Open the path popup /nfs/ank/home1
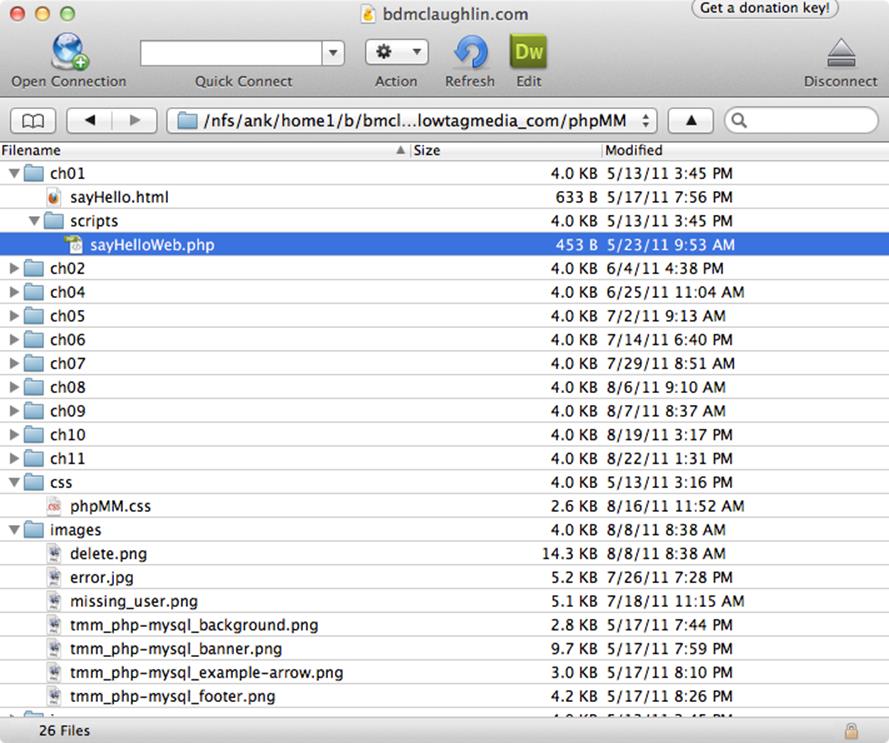This screenshot has width=889, height=743. point(412,120)
